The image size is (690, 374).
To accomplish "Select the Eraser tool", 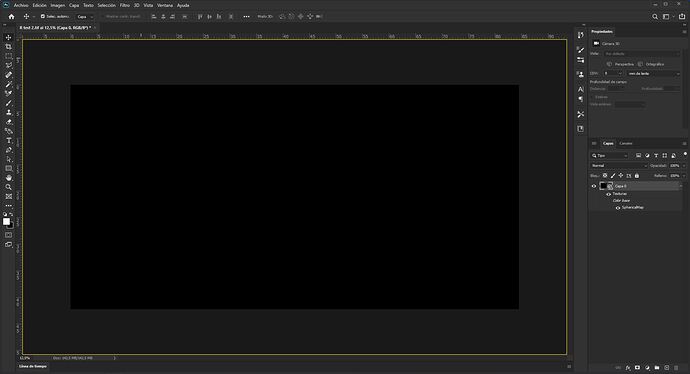I will coord(8,122).
